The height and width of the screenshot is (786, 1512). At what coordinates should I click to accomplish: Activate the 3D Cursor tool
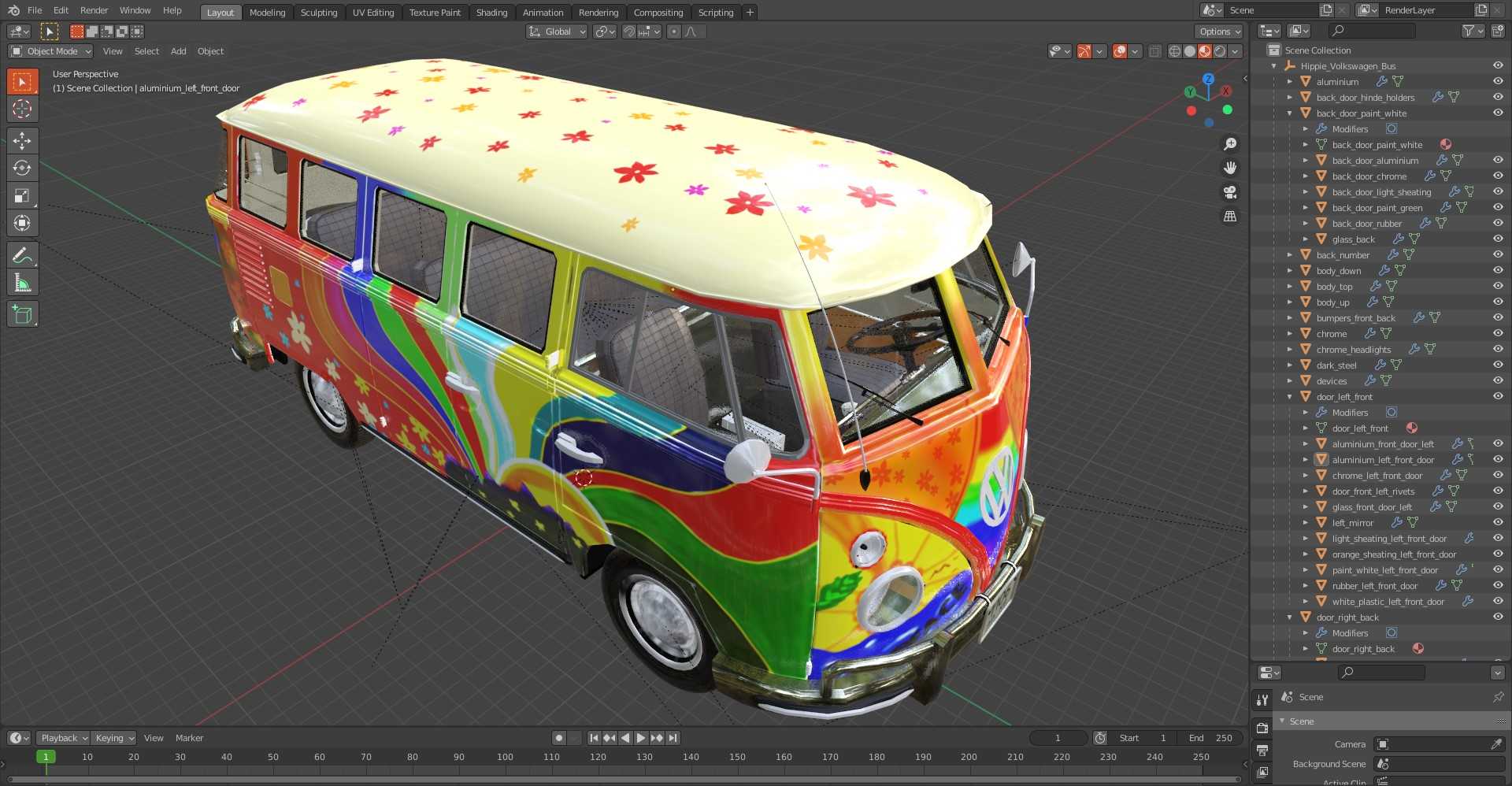click(x=22, y=109)
